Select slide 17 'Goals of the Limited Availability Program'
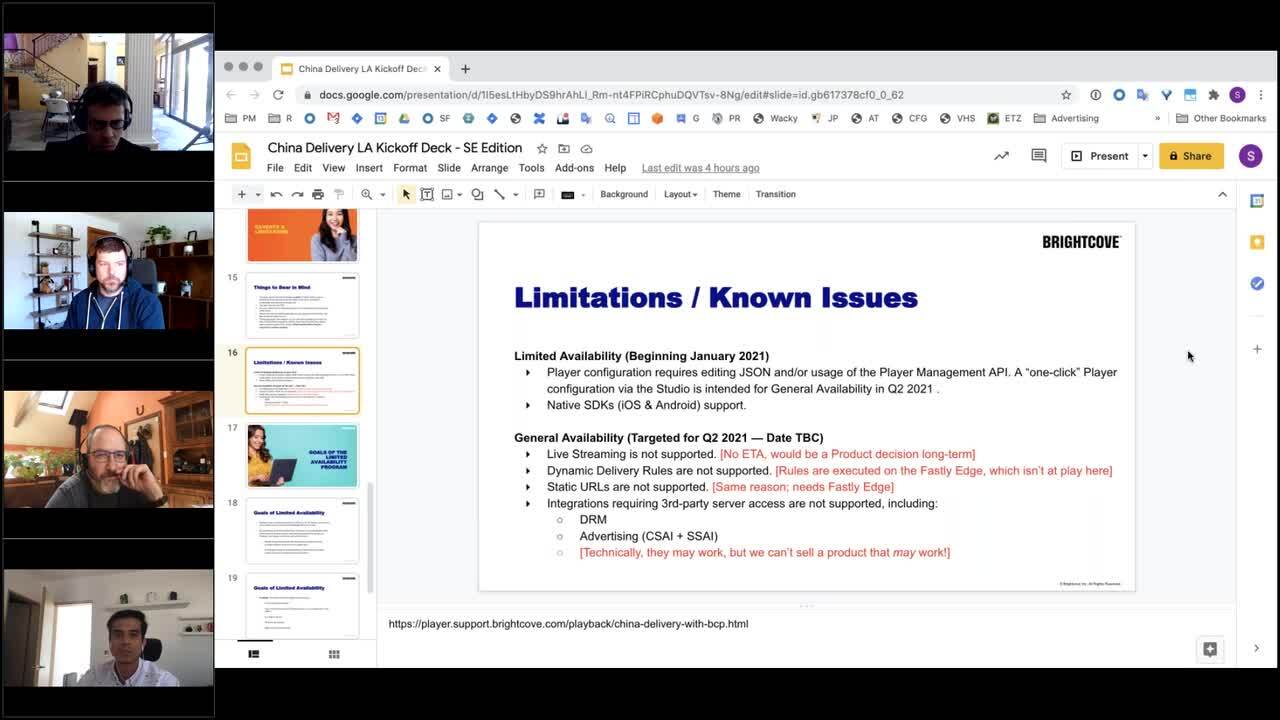 [302, 455]
